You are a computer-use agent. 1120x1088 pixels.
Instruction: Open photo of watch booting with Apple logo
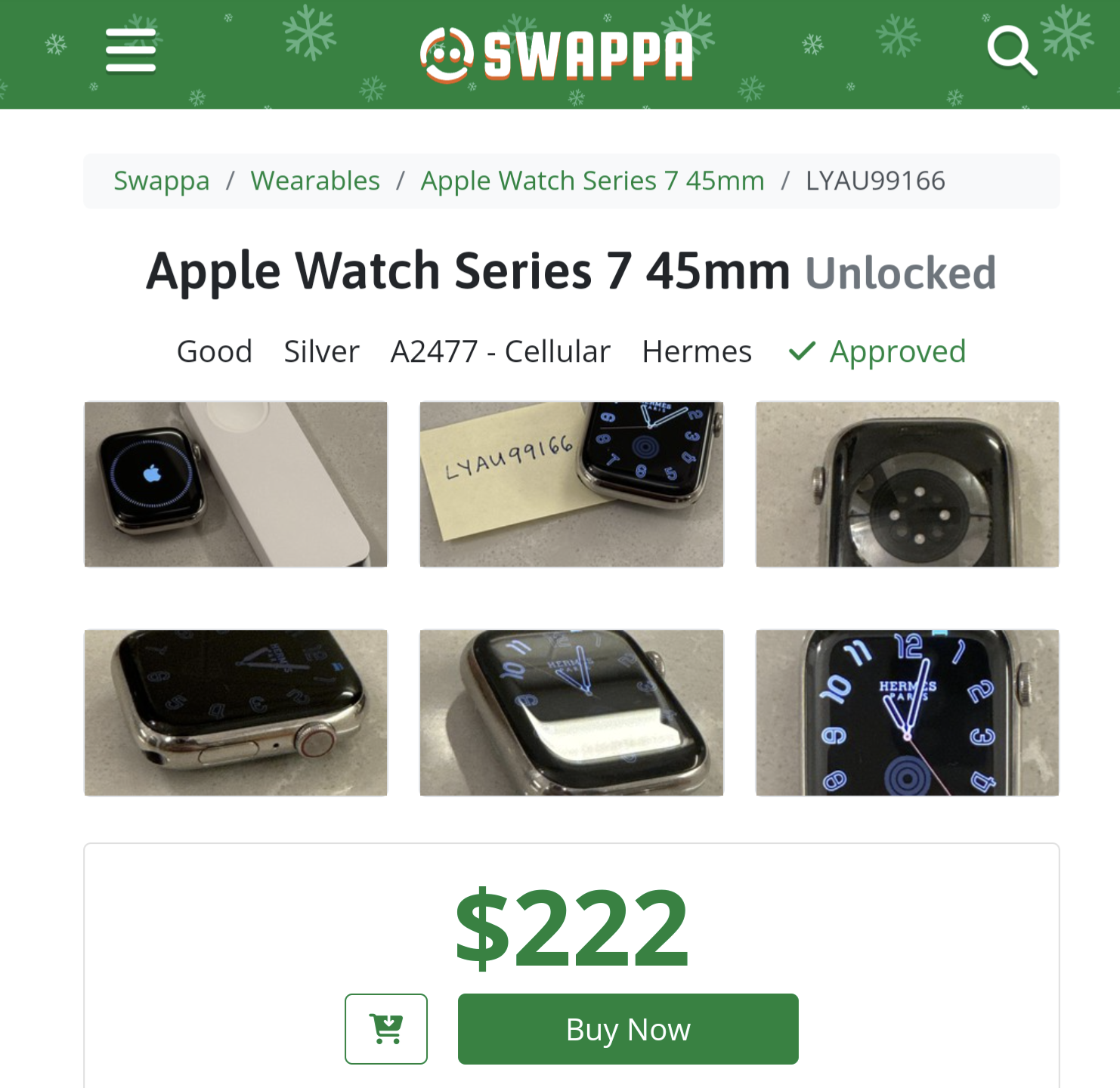tap(236, 484)
